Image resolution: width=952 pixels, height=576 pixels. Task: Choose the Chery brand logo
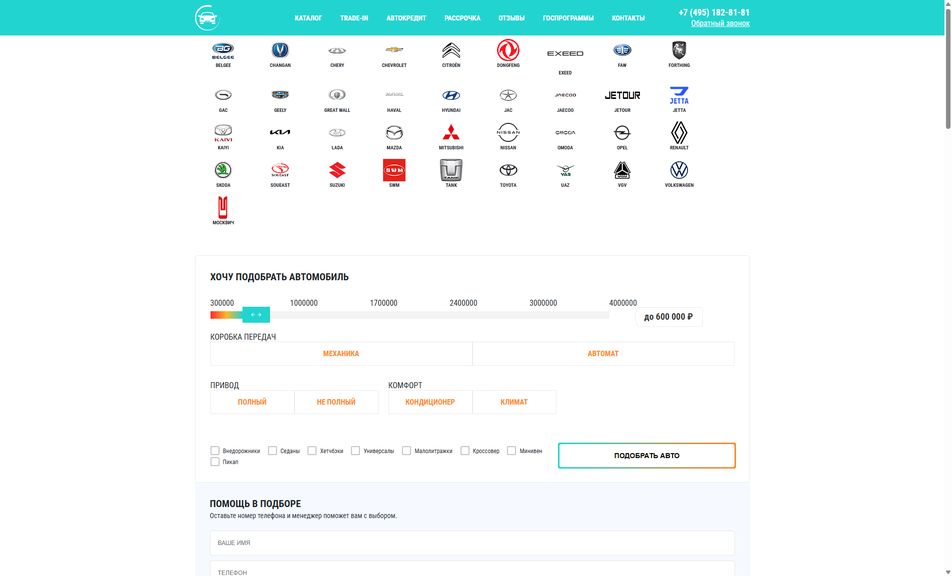(x=337, y=51)
